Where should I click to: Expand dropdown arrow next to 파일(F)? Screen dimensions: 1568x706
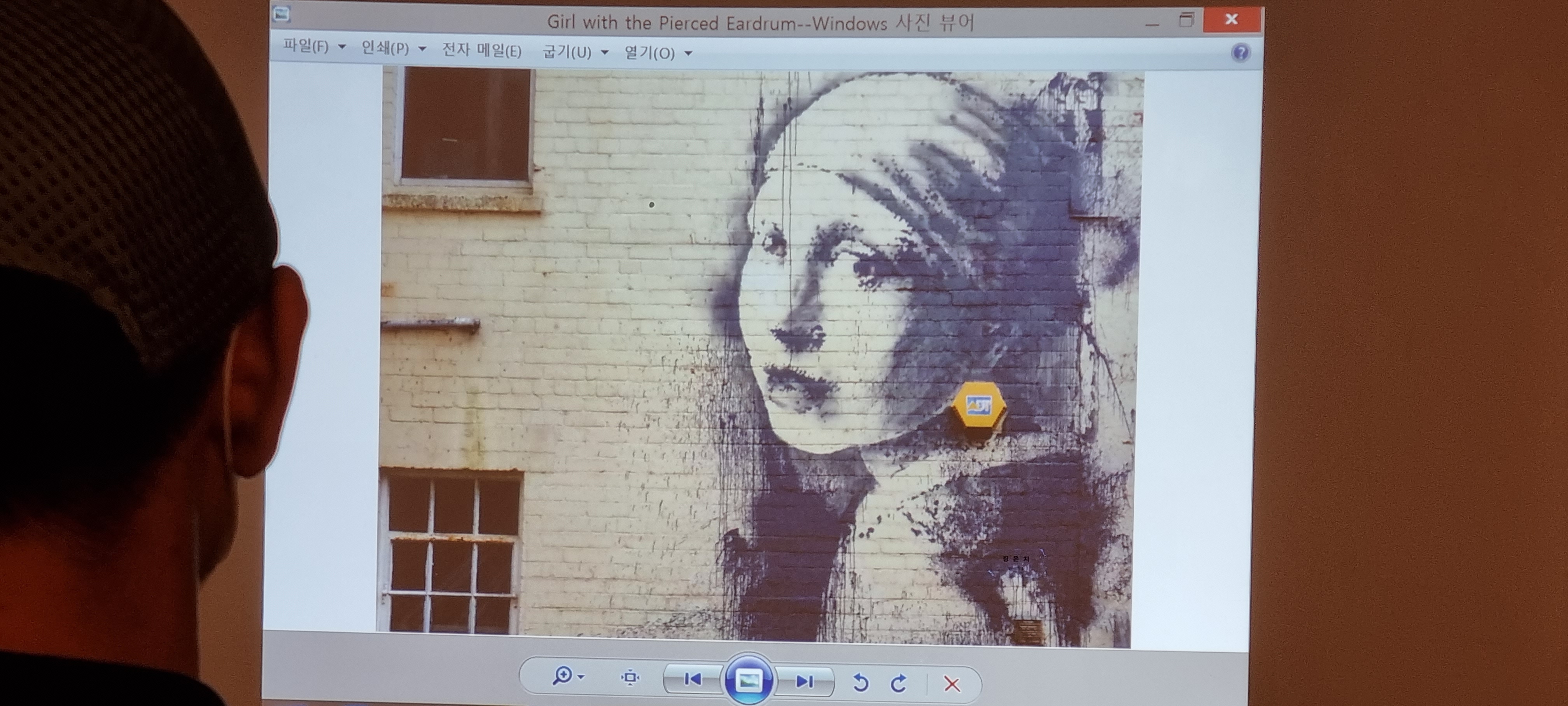pos(342,47)
